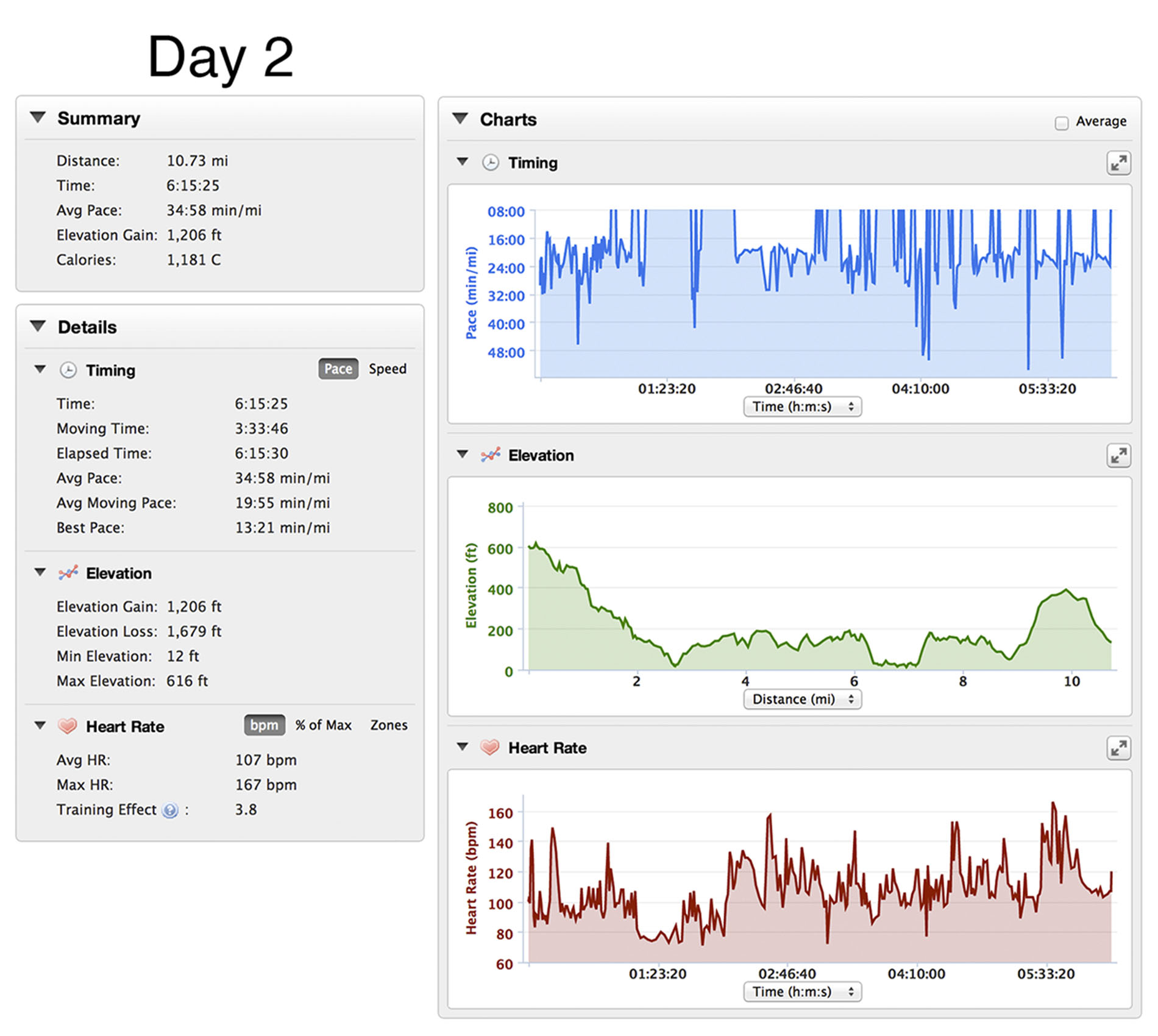Switch heart rate view to Zones
Image resolution: width=1158 pixels, height=1036 pixels.
pyautogui.click(x=389, y=725)
